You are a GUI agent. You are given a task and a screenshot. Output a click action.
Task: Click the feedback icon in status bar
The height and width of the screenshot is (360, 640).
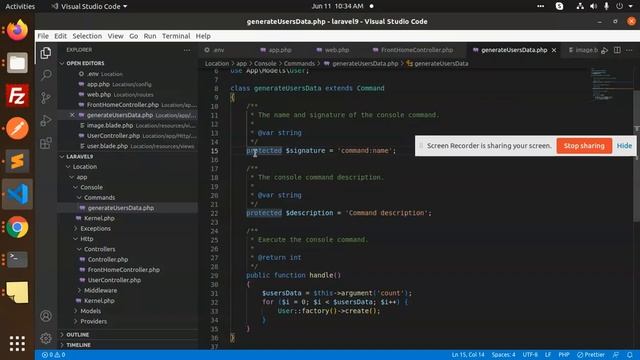pyautogui.click(x=616, y=355)
